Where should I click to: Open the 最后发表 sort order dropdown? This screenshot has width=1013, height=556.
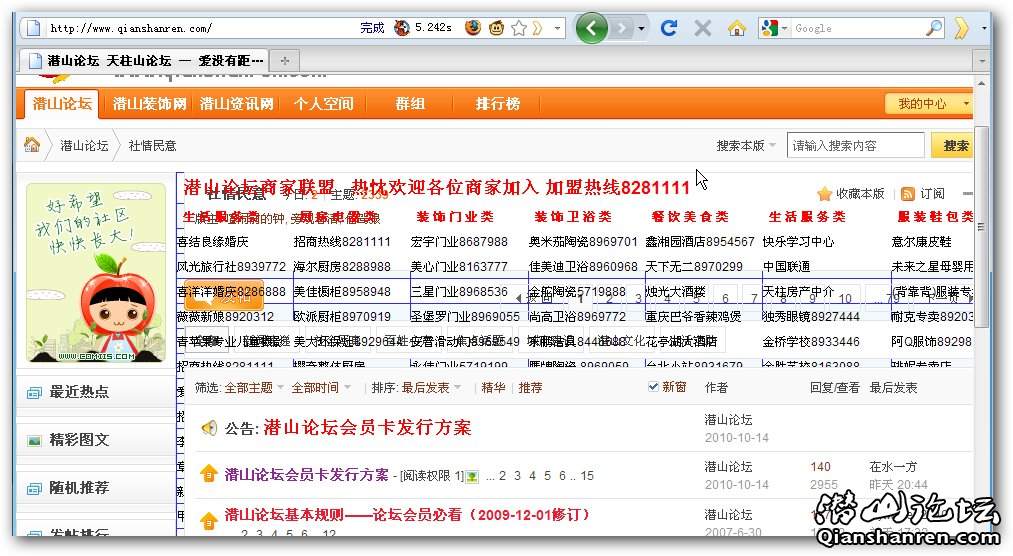point(431,387)
